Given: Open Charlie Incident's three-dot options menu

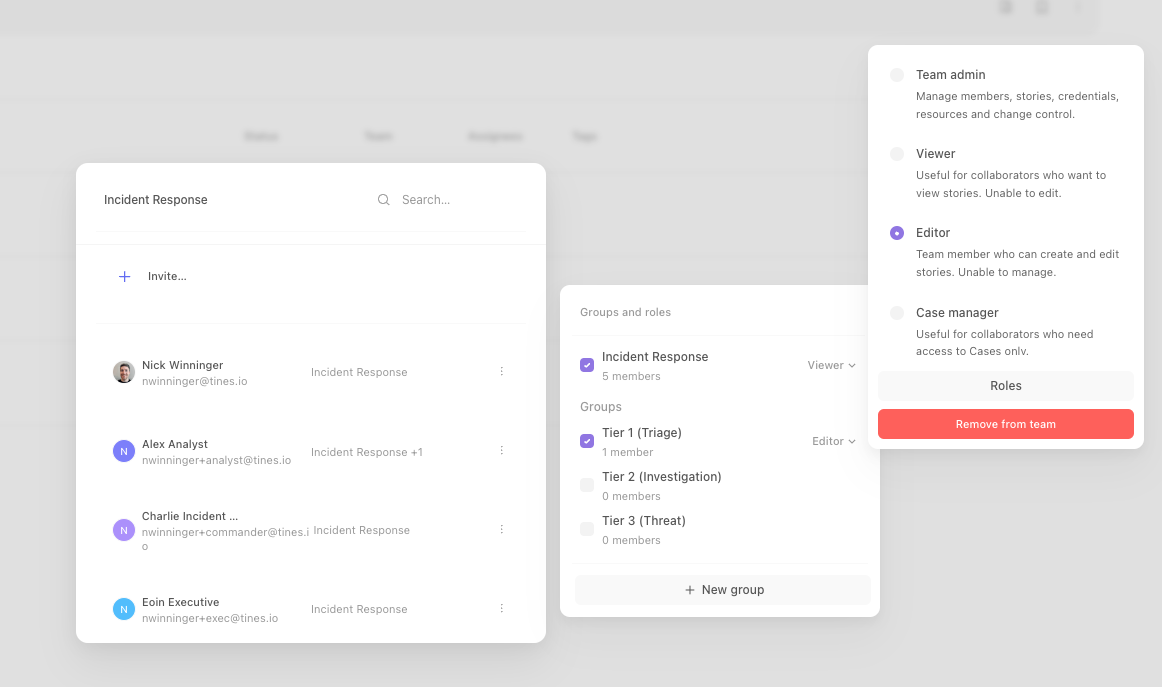Looking at the screenshot, I should pos(502,529).
